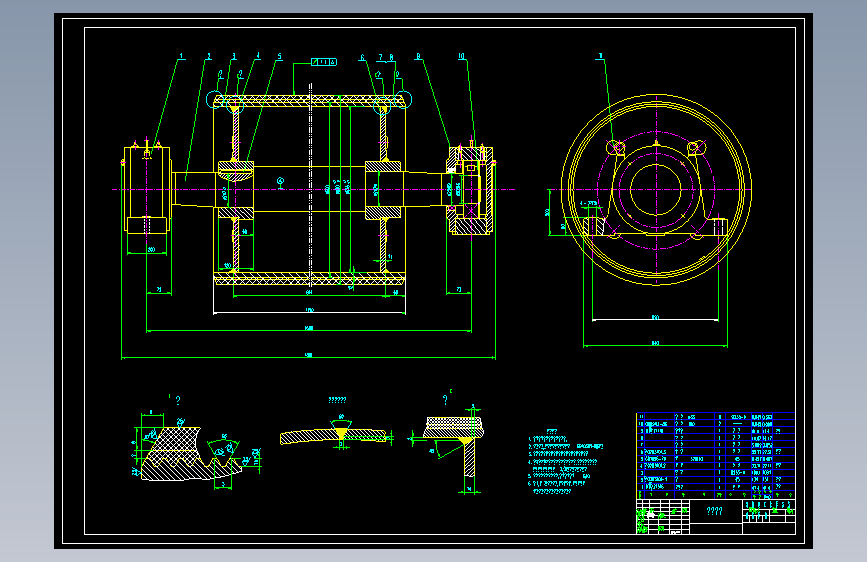This screenshot has width=867, height=562.
Task: Select part balloon number 6
Action: tap(362, 58)
